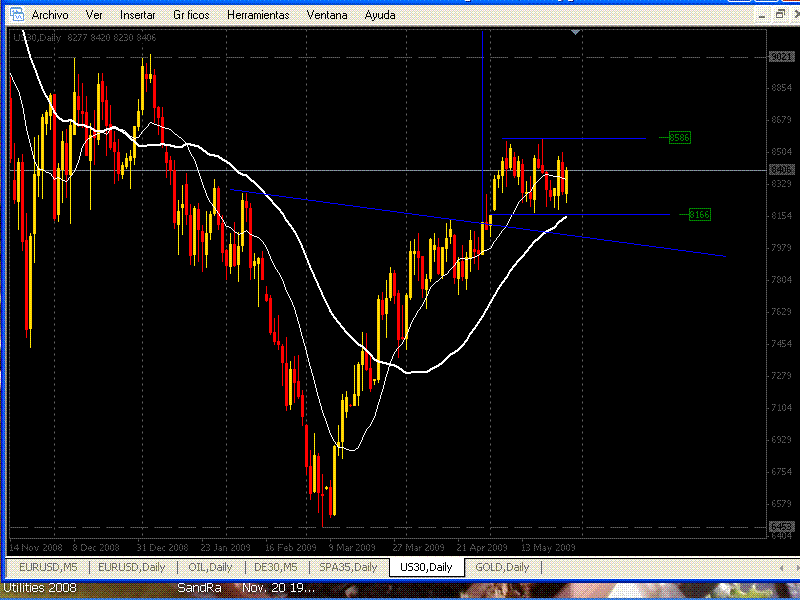Switch to the EURUSD,M5 chart tab

[48, 567]
